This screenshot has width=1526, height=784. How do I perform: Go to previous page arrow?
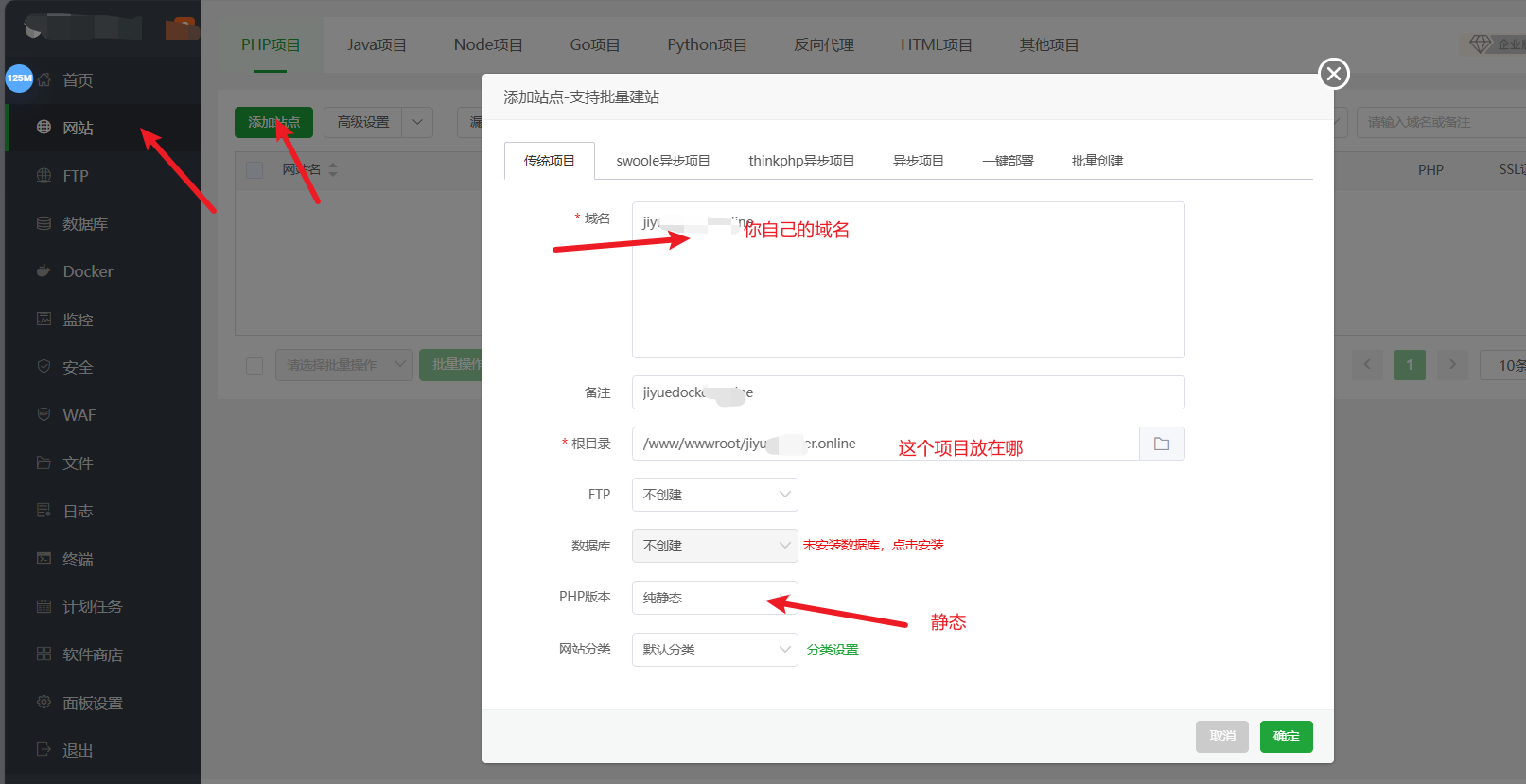coord(1367,364)
